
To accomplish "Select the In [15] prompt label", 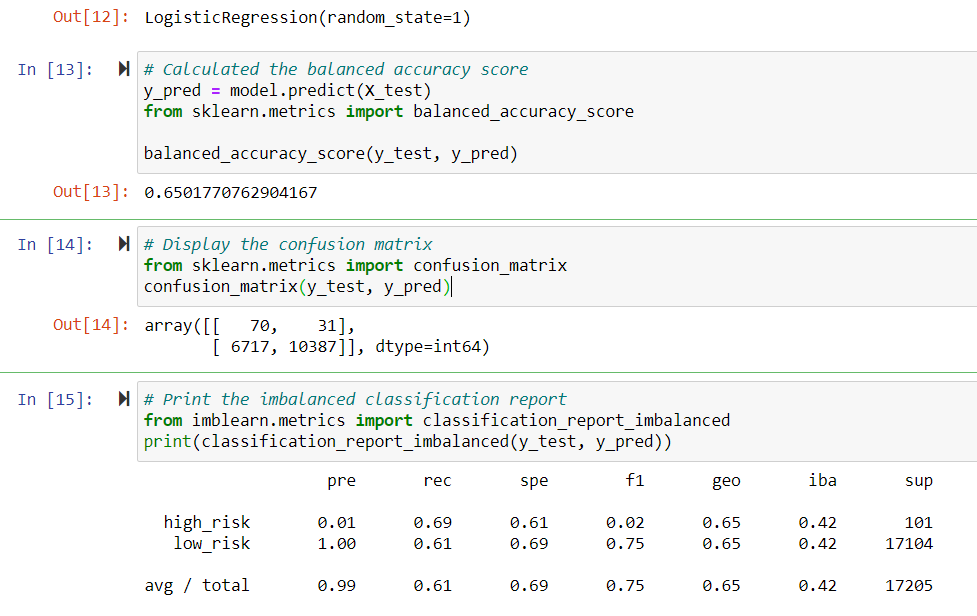I will pyautogui.click(x=55, y=399).
